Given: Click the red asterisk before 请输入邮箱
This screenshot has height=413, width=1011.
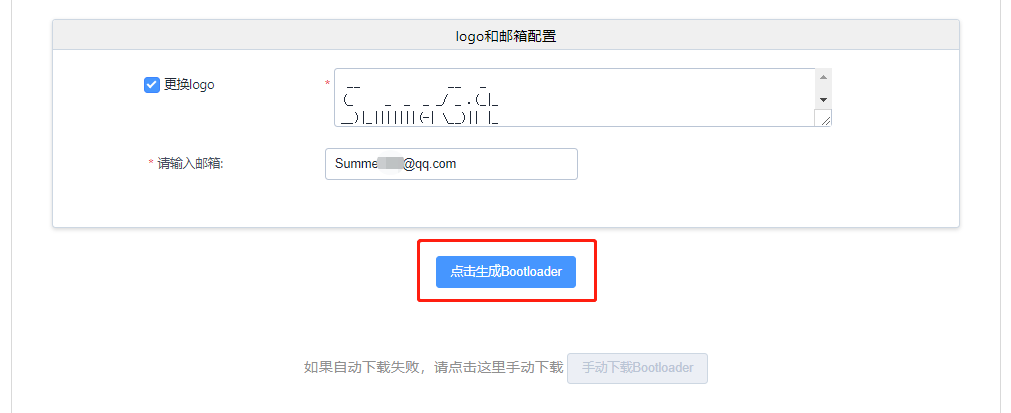Looking at the screenshot, I should pos(152,162).
